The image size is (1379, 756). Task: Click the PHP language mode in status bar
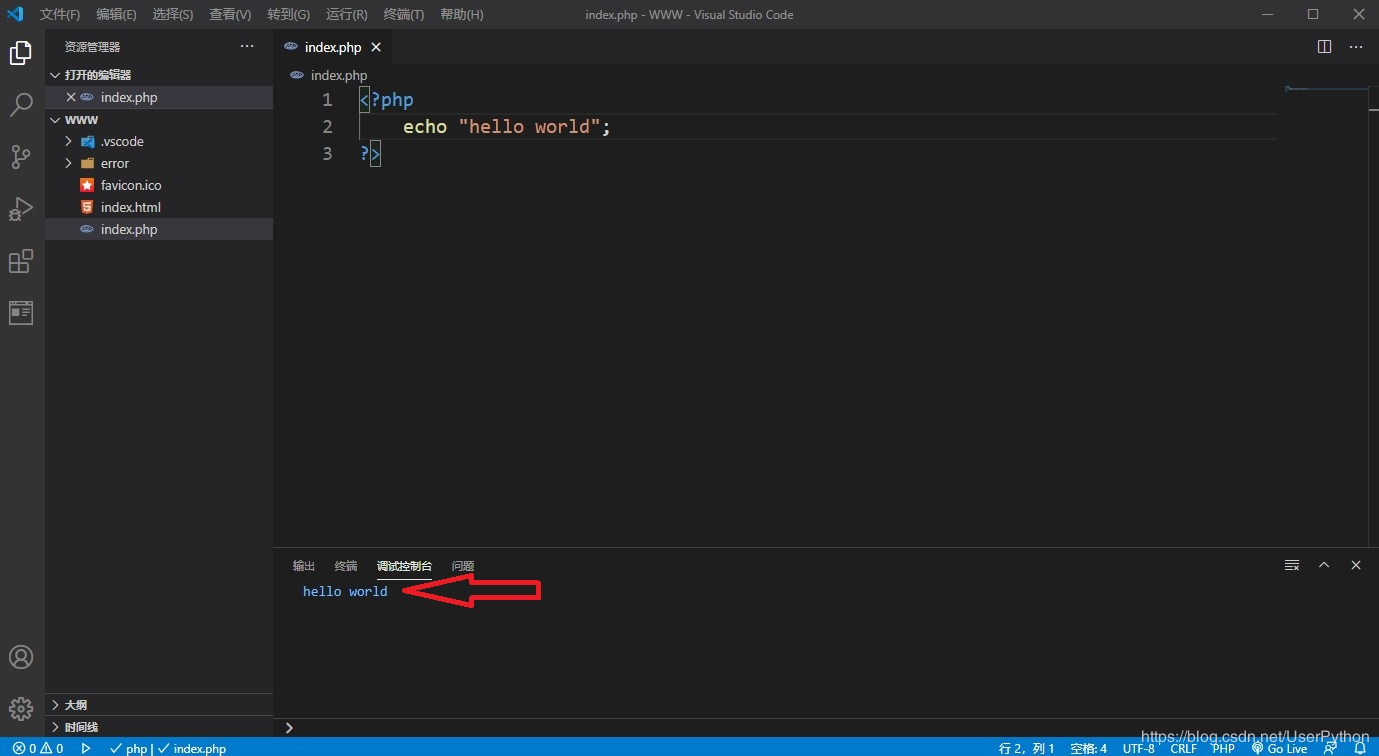coord(1223,748)
